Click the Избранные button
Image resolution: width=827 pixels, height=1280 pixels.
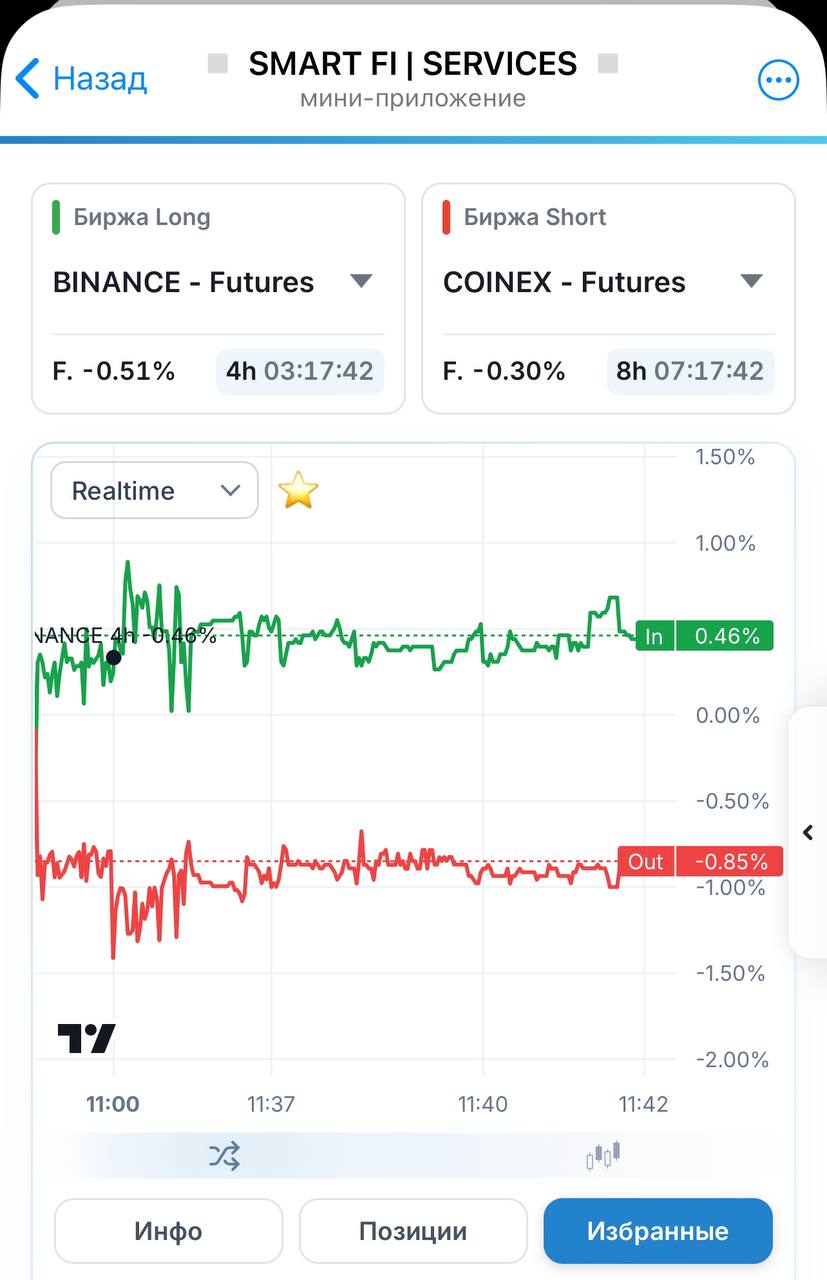click(658, 1231)
